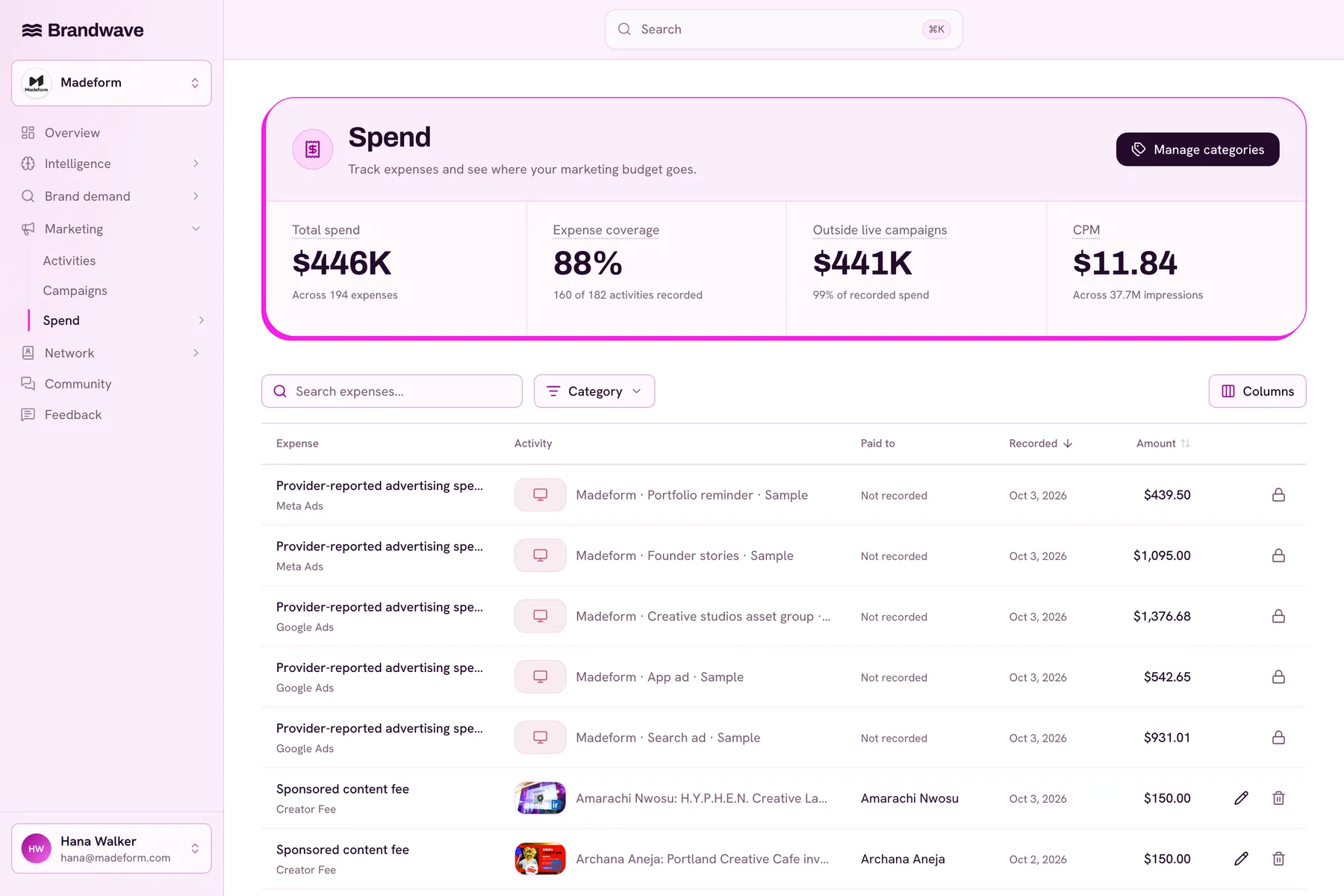Open the Madeform workspace switcher

click(x=111, y=83)
